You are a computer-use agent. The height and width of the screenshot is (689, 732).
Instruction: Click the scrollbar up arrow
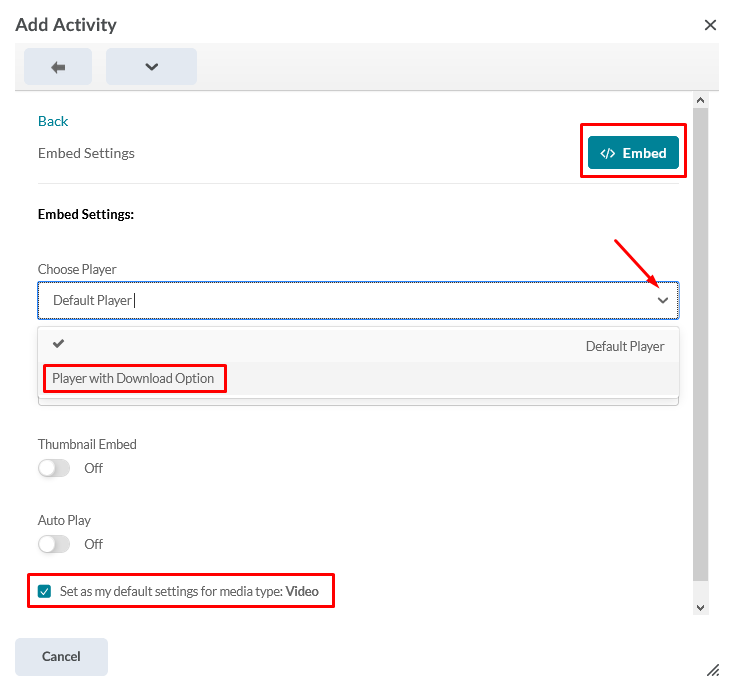(700, 100)
